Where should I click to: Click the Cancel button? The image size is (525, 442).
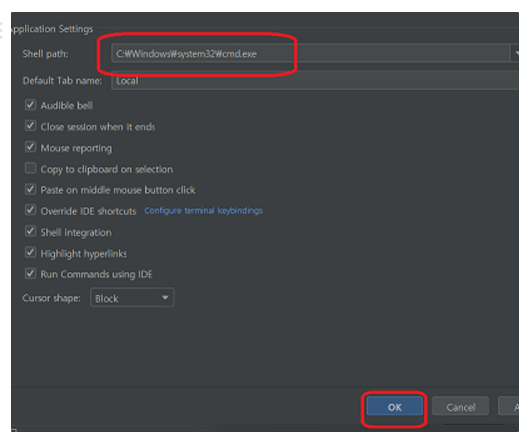point(460,407)
